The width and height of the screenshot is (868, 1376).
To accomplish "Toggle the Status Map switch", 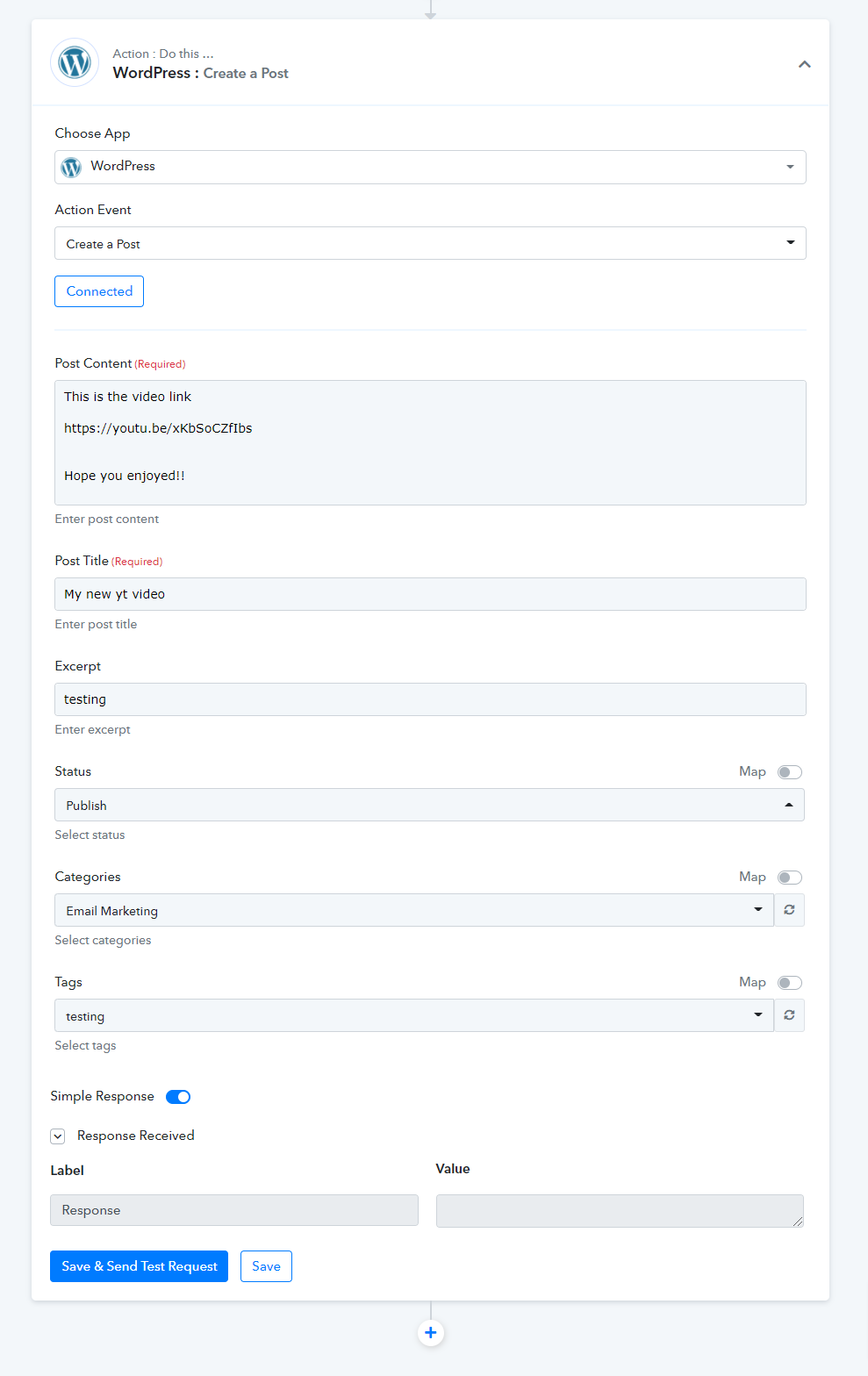I will point(790,772).
